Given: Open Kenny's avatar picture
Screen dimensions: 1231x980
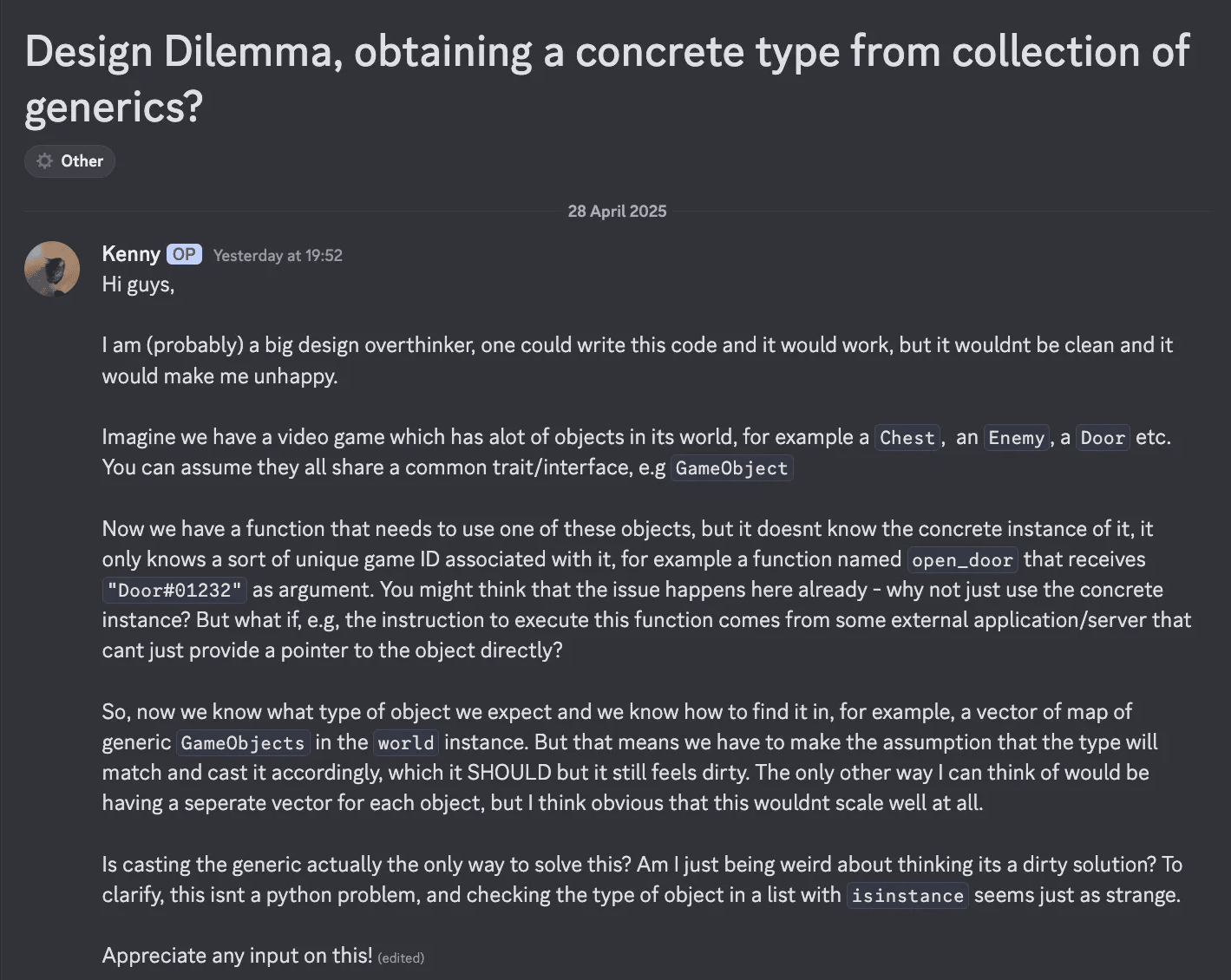Looking at the screenshot, I should [52, 269].
